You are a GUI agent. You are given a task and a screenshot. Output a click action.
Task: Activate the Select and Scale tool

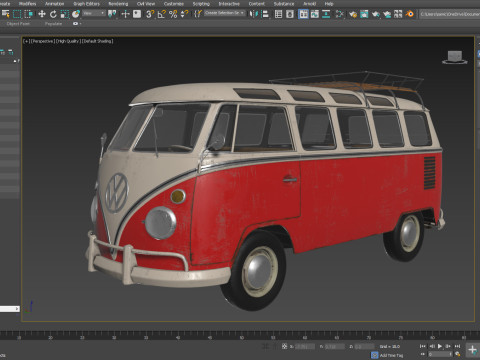(x=65, y=14)
